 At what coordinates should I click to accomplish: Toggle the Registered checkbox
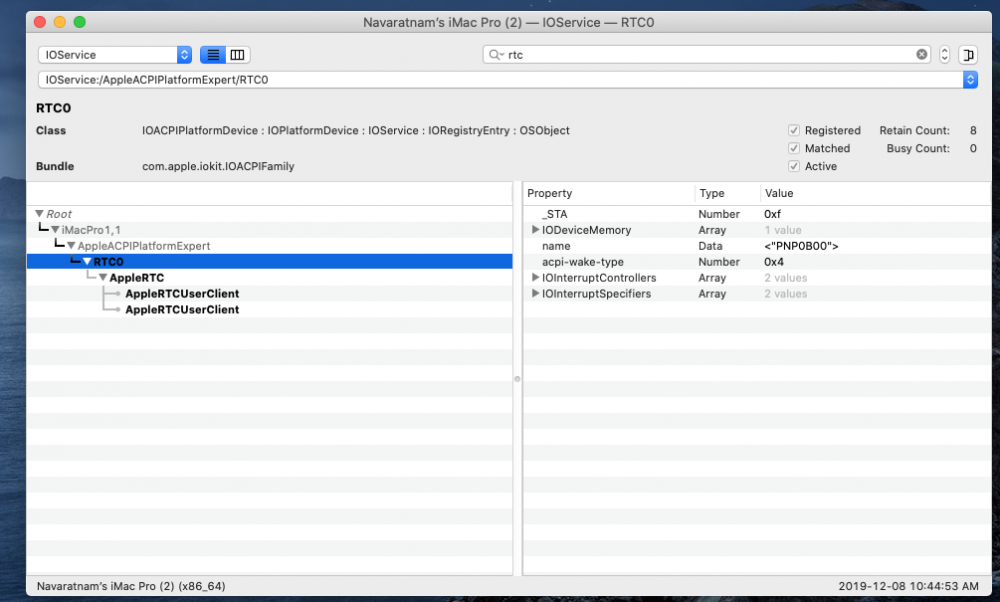tap(793, 130)
